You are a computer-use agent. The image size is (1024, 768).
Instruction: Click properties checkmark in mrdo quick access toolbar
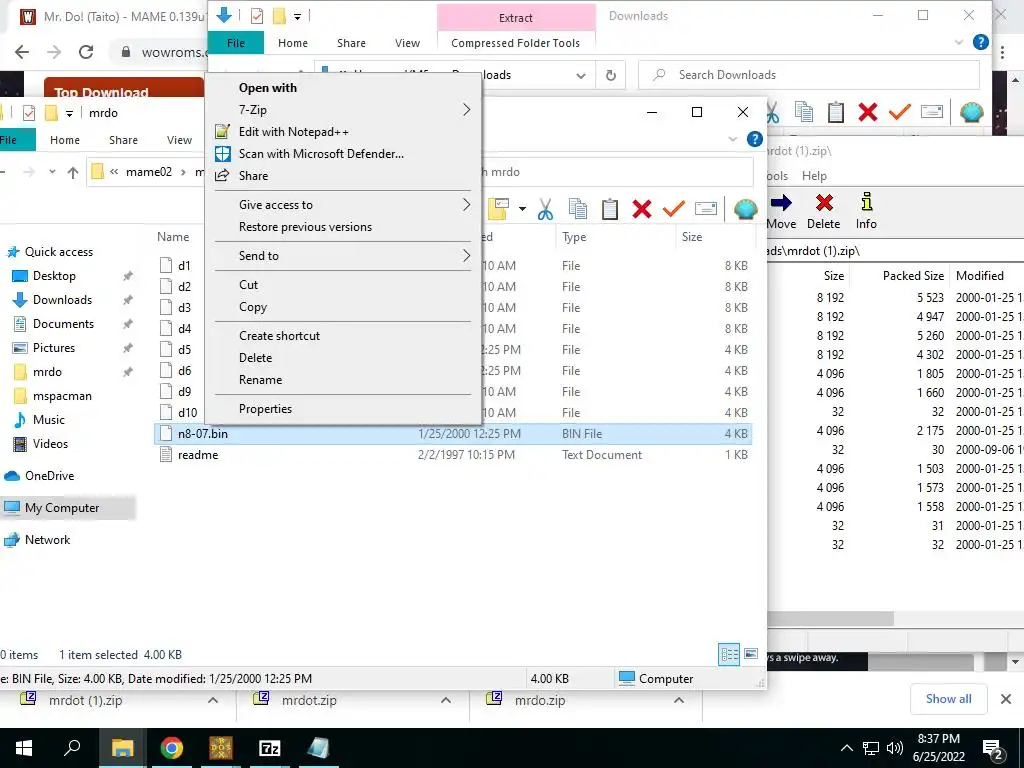(29, 113)
